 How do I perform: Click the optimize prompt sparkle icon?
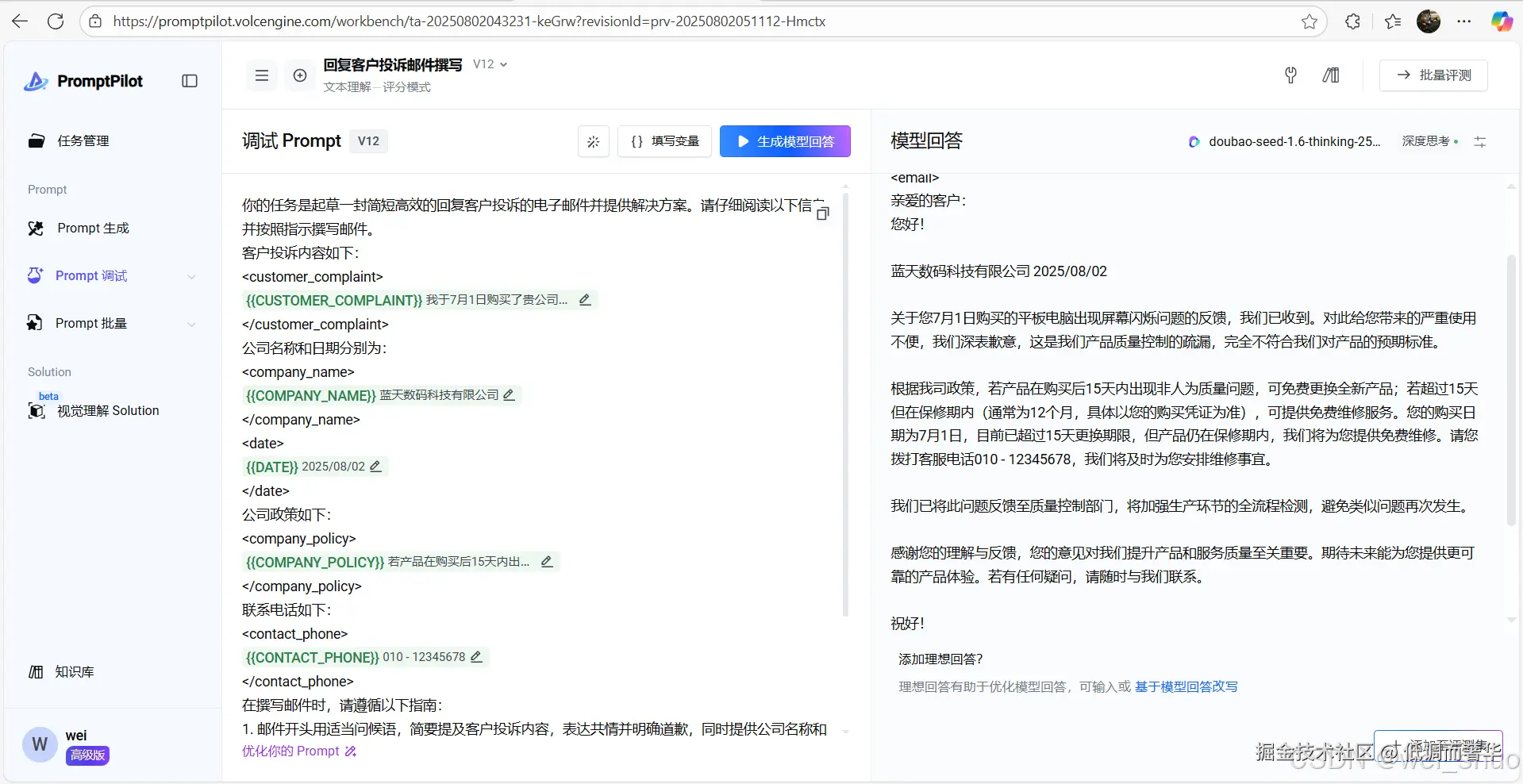click(593, 141)
